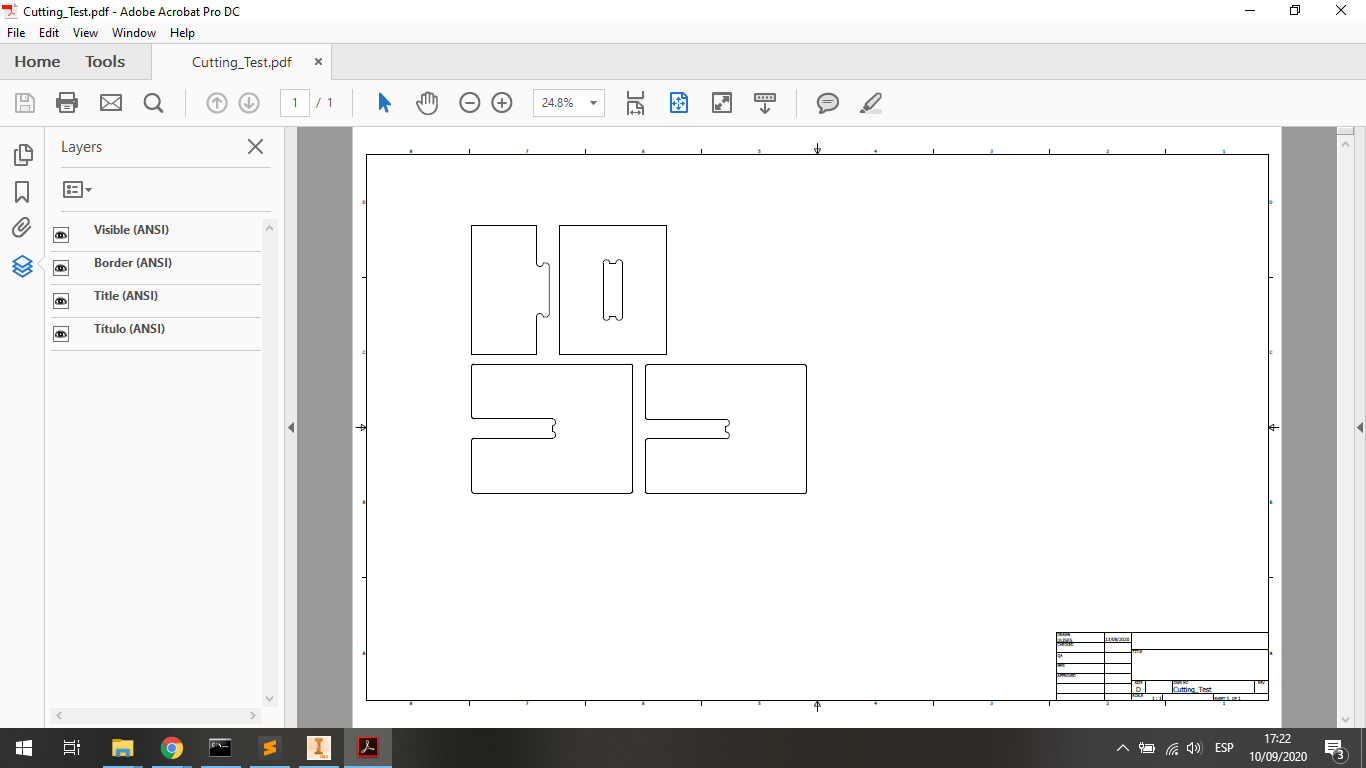
Task: Hide the Título (ANSI) layer
Action: (x=61, y=334)
